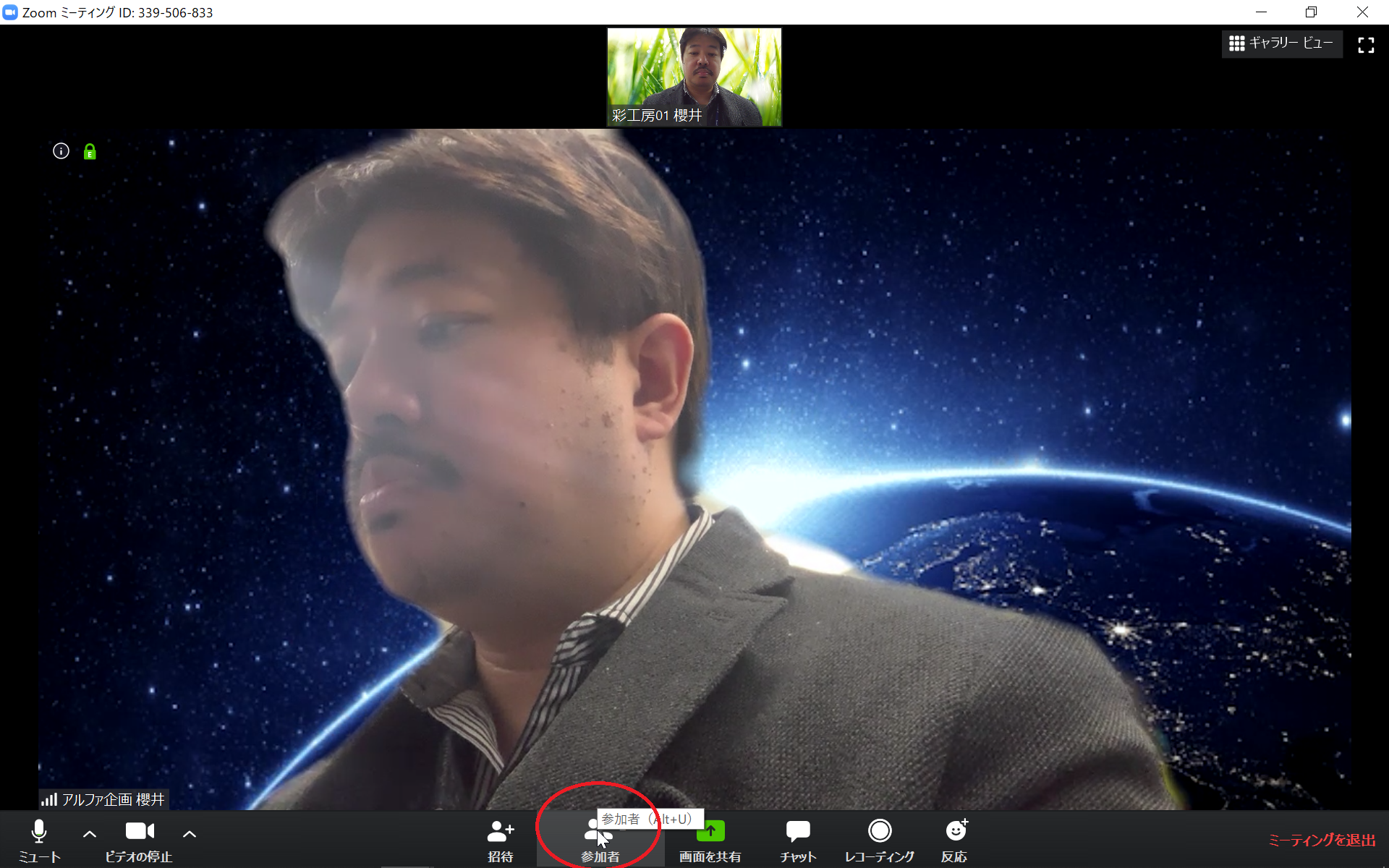Click the signal strength icon beside アルファ企画
This screenshot has width=1389, height=868.
click(x=49, y=799)
